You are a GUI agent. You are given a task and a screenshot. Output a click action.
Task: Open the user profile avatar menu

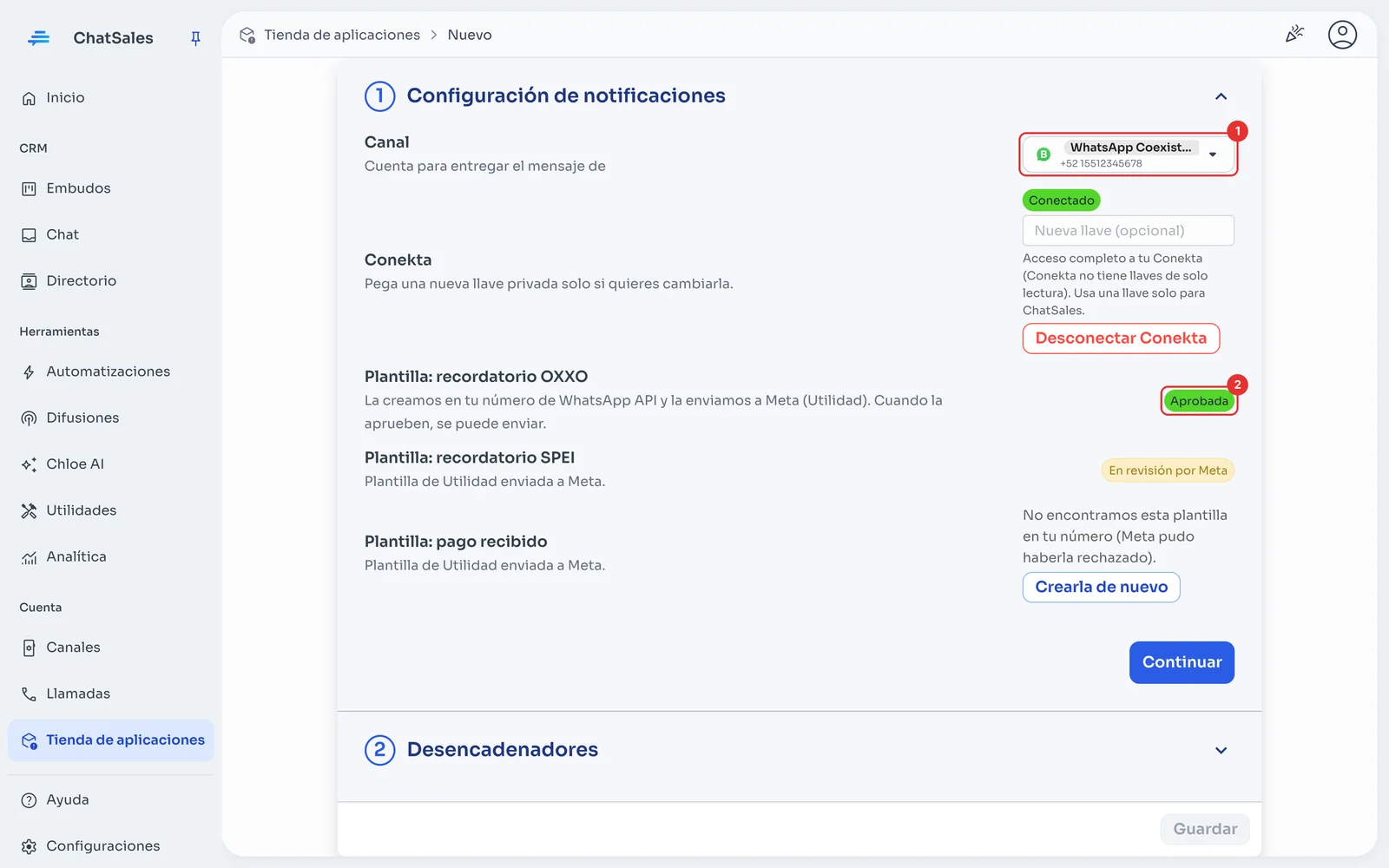coord(1342,35)
